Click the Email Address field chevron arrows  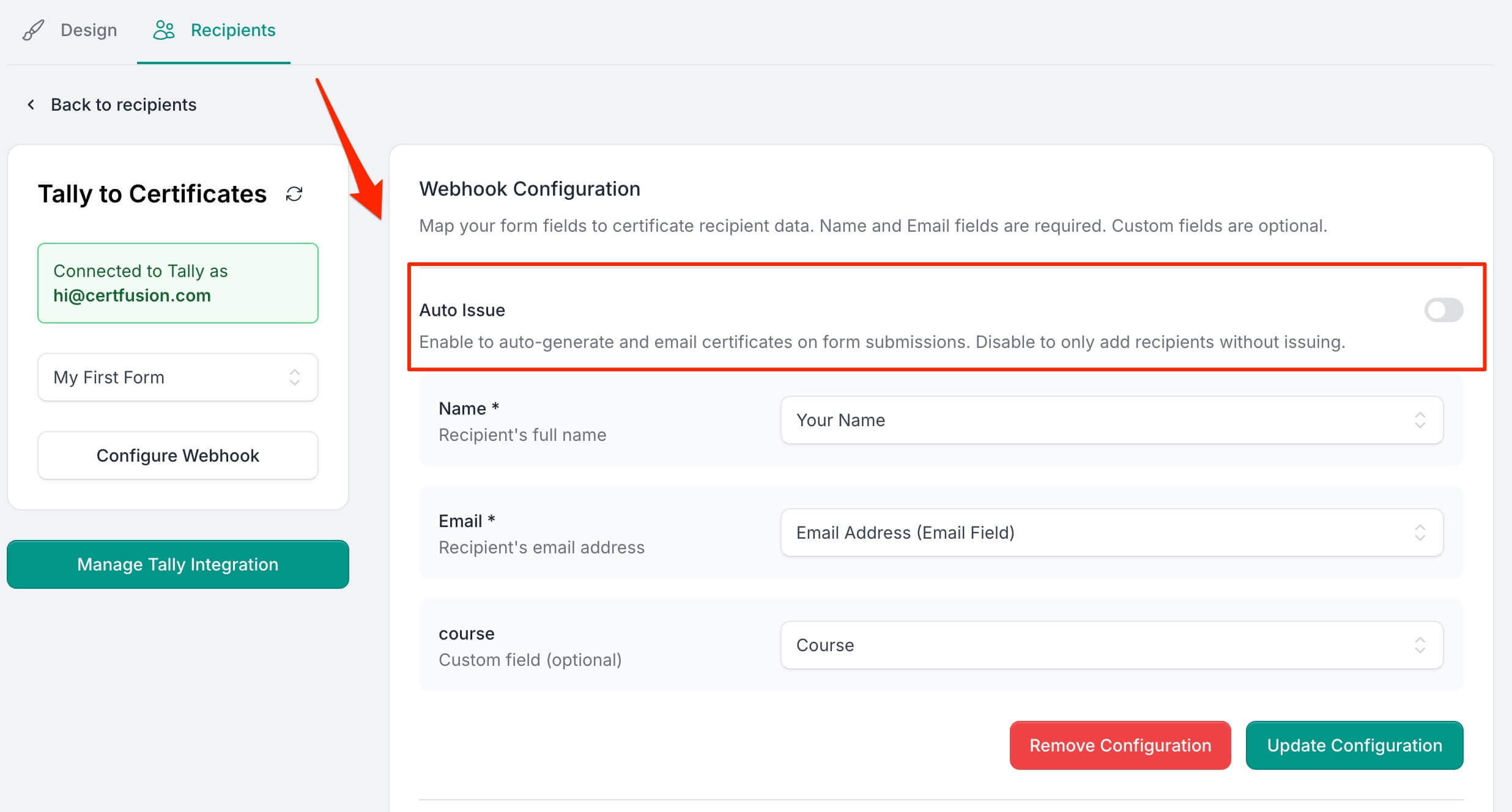[1420, 533]
